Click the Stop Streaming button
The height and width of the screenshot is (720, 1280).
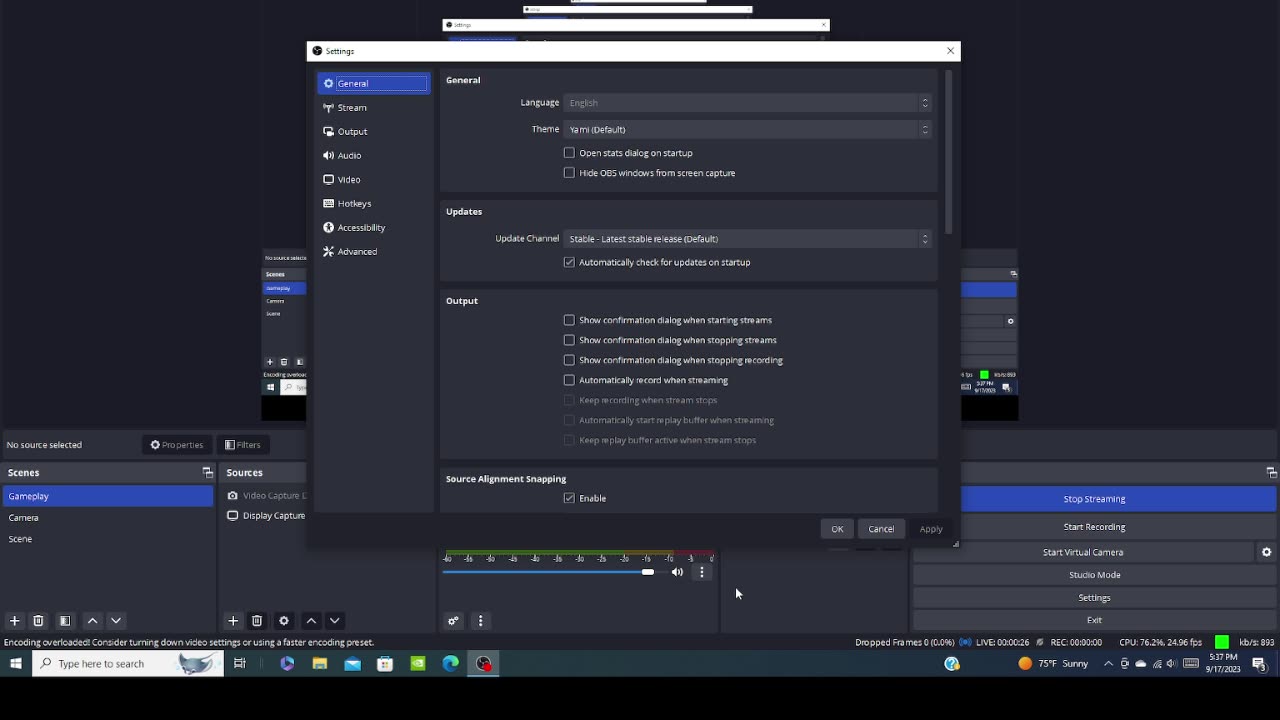click(1094, 499)
